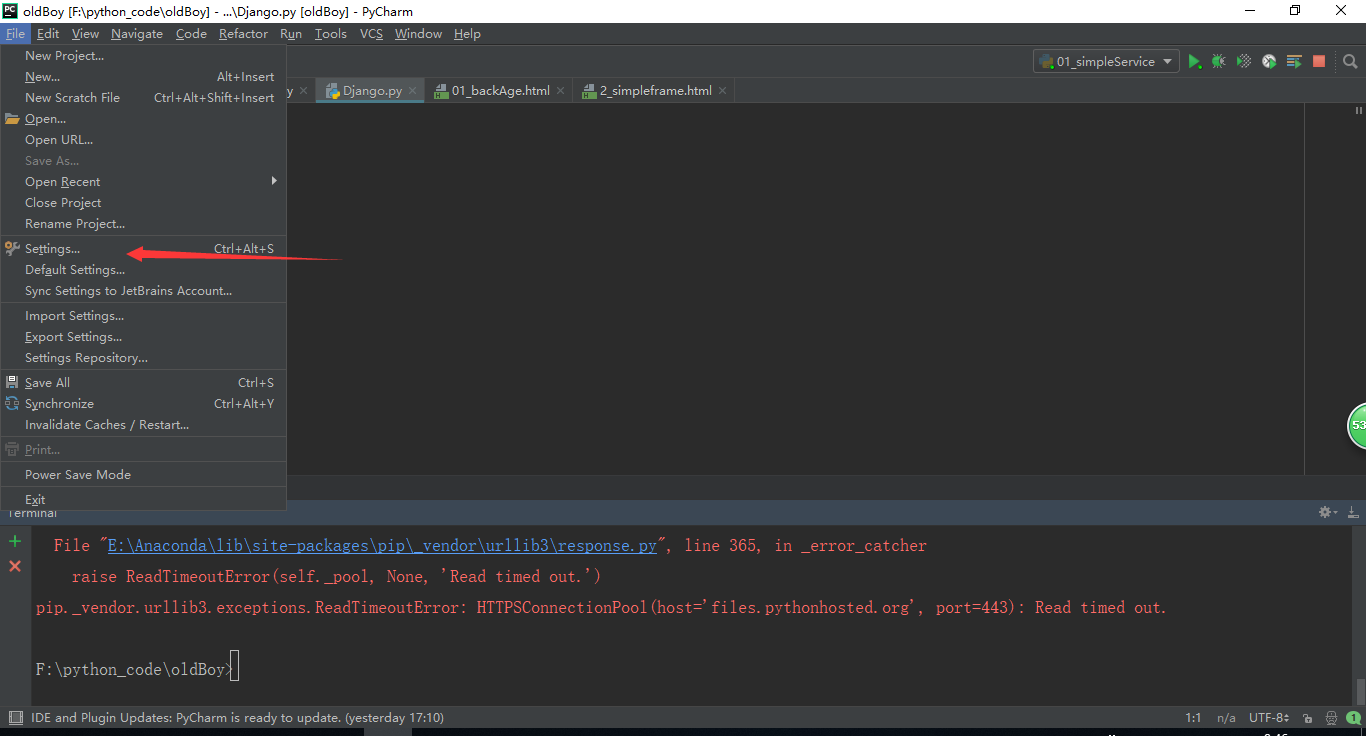Open Default Settings... menu entry
This screenshot has height=736, width=1366.
click(143, 270)
